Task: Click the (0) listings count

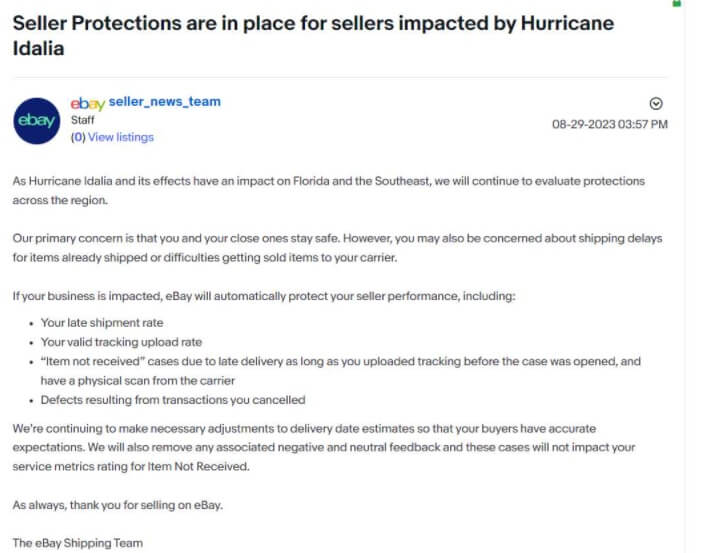Action: [78, 137]
